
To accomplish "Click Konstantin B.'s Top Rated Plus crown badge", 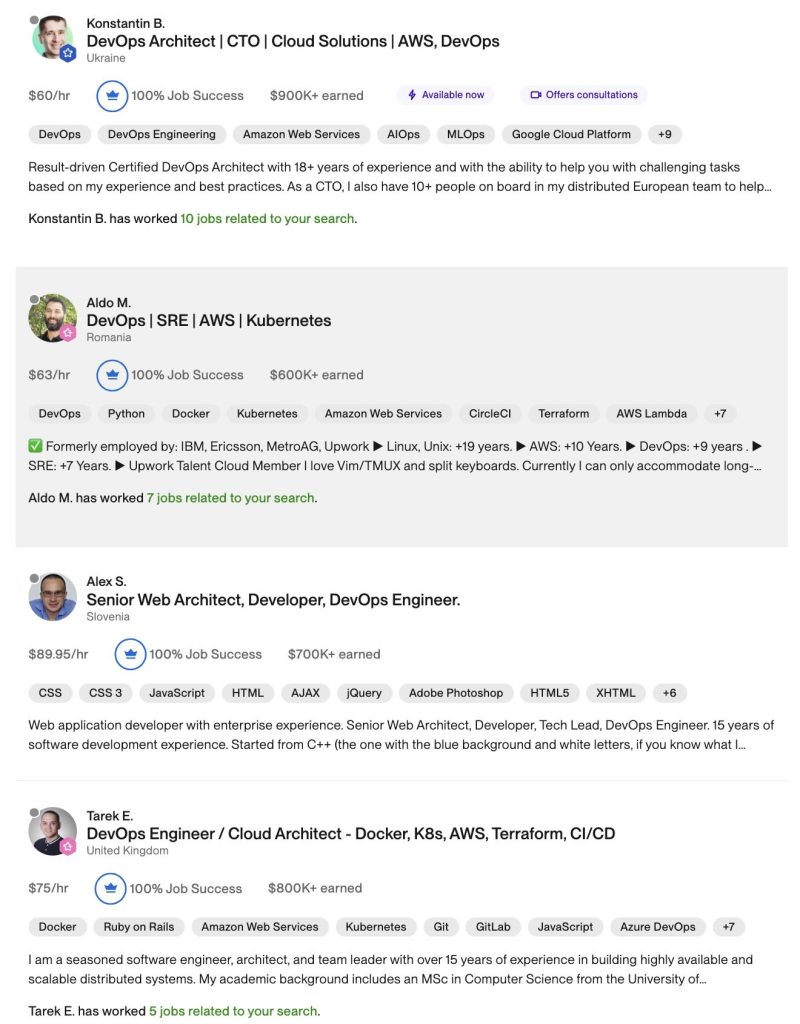I will pyautogui.click(x=112, y=95).
